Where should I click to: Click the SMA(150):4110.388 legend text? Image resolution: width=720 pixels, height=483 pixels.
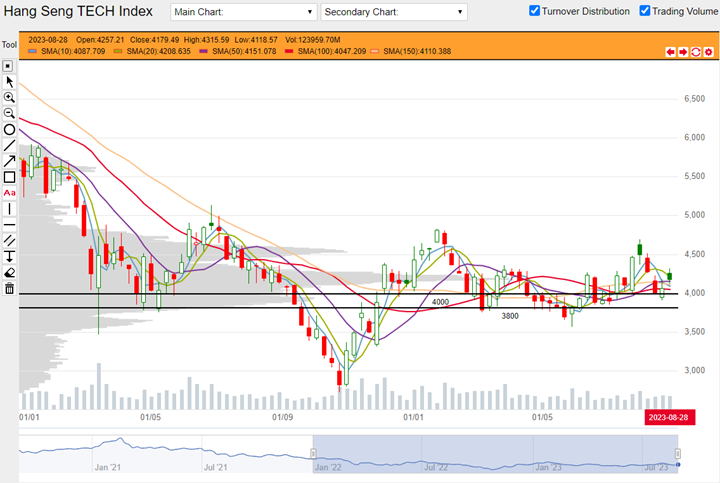click(x=417, y=51)
